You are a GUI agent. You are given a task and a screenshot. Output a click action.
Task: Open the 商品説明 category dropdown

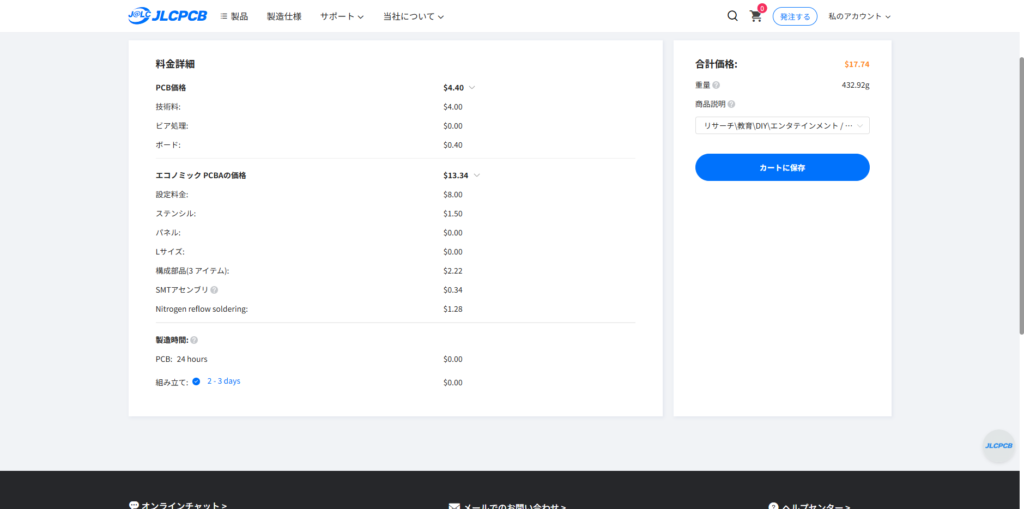coord(782,126)
